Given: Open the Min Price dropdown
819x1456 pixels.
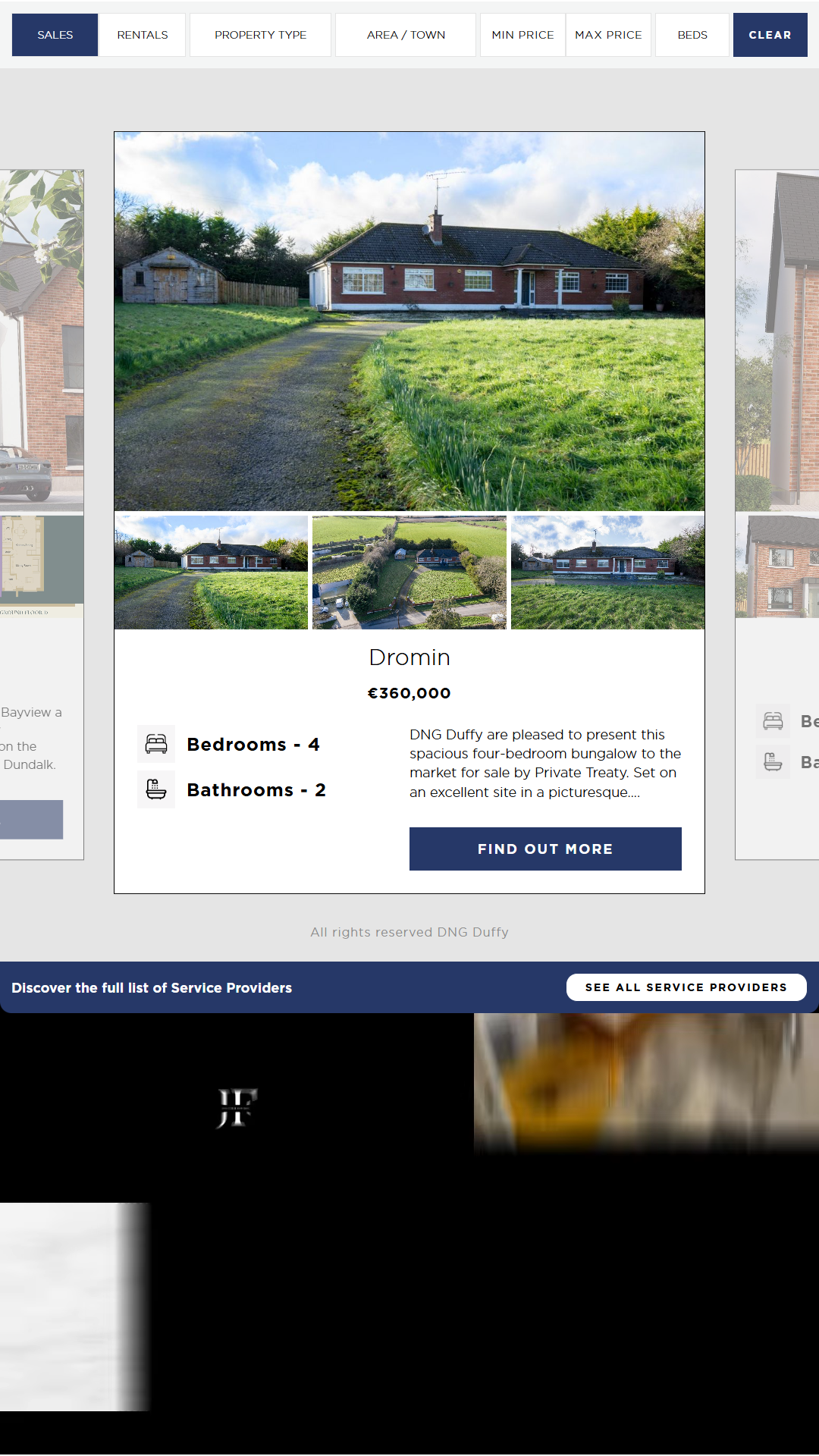Looking at the screenshot, I should pos(522,35).
